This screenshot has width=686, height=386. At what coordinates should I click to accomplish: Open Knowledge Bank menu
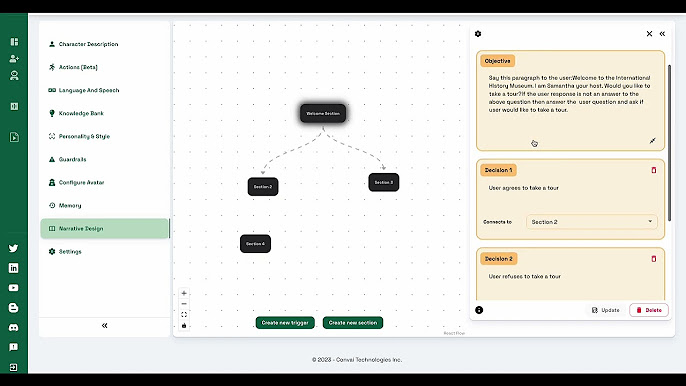coord(105,113)
